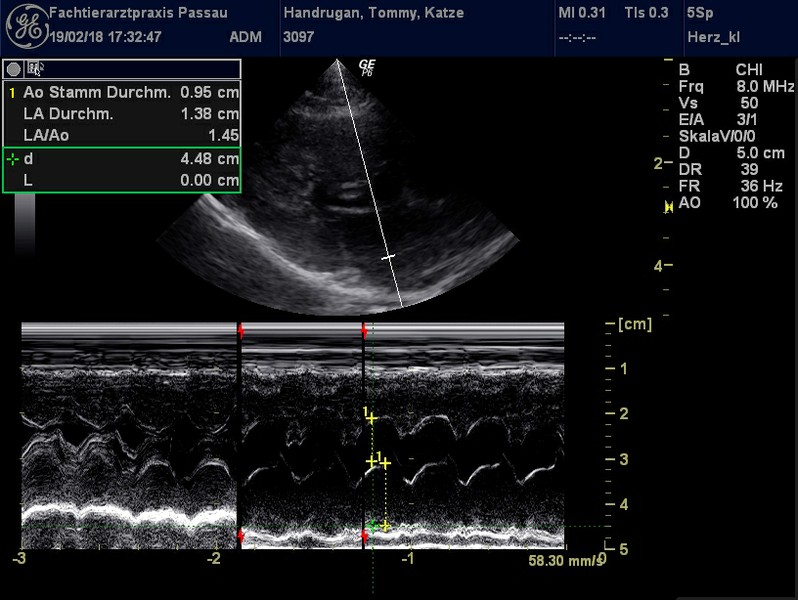
Task: Click the yellow 1 index beside Ao Stamm Durchm.
Action: [12, 93]
